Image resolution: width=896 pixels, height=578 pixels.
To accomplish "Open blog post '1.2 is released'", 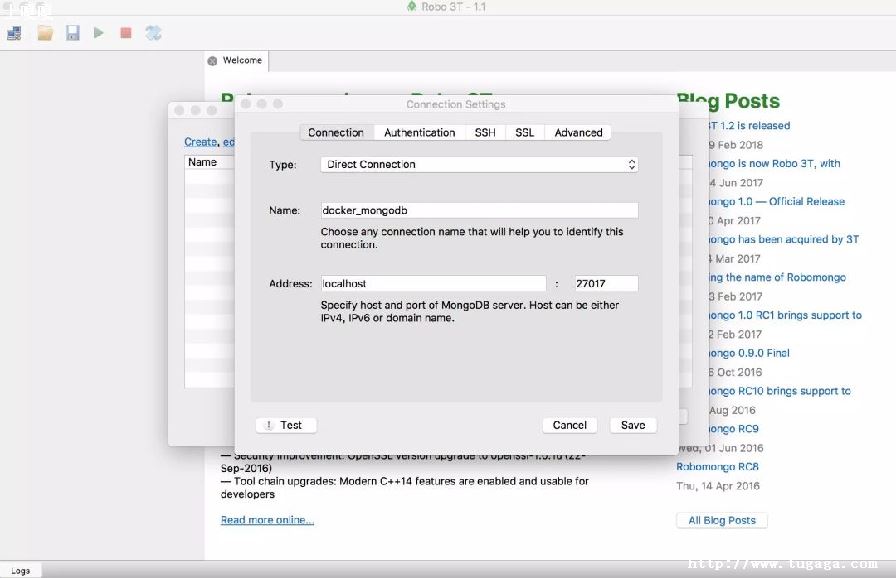I will tap(749, 126).
